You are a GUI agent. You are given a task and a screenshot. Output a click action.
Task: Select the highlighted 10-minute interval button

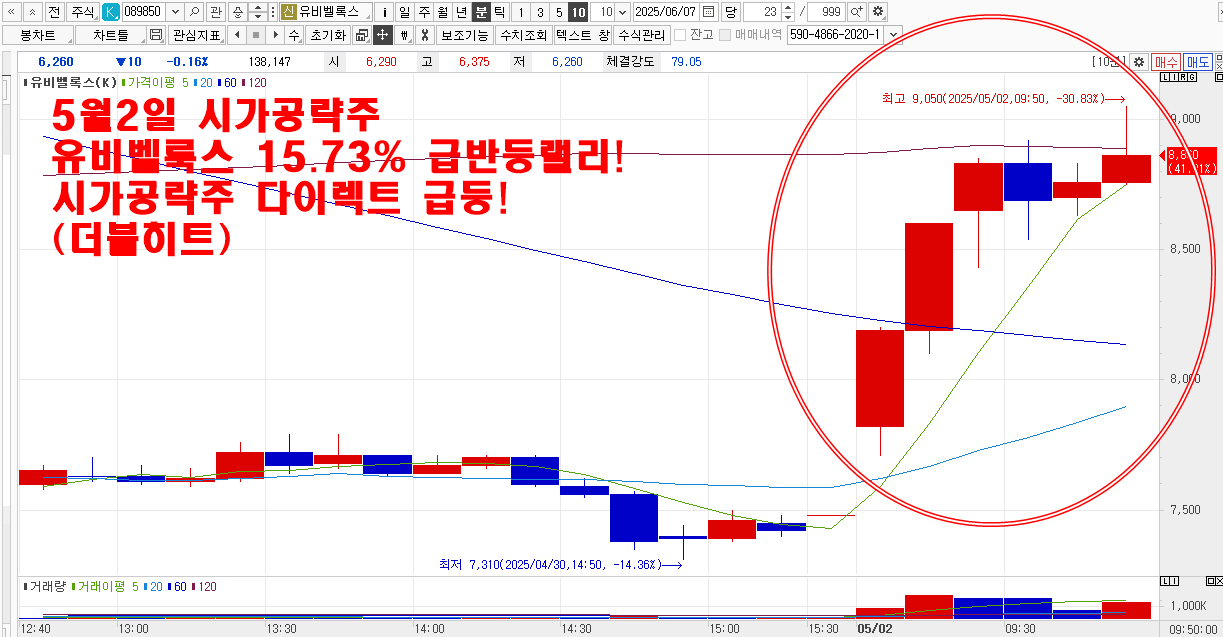click(578, 12)
